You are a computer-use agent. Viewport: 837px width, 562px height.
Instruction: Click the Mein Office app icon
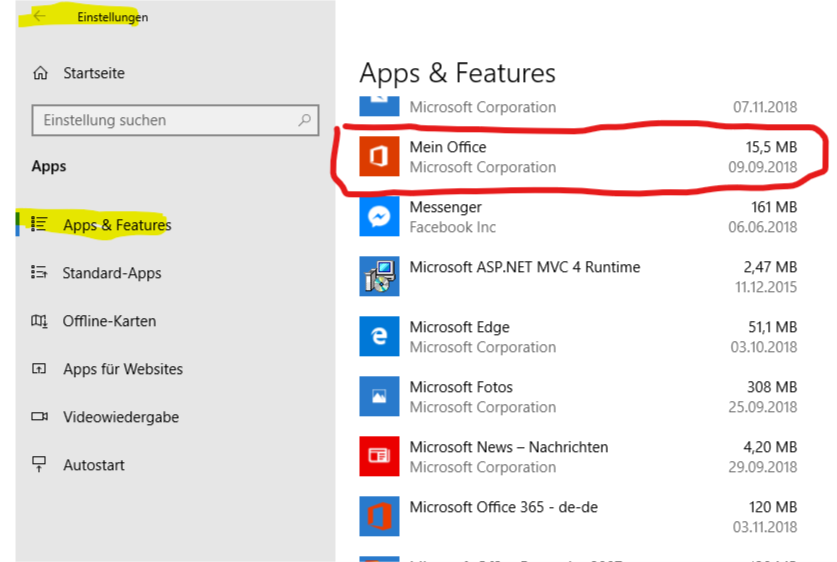379,156
